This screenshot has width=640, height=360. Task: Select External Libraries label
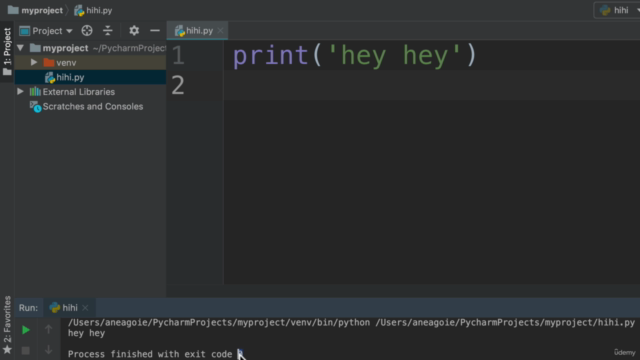[79, 92]
